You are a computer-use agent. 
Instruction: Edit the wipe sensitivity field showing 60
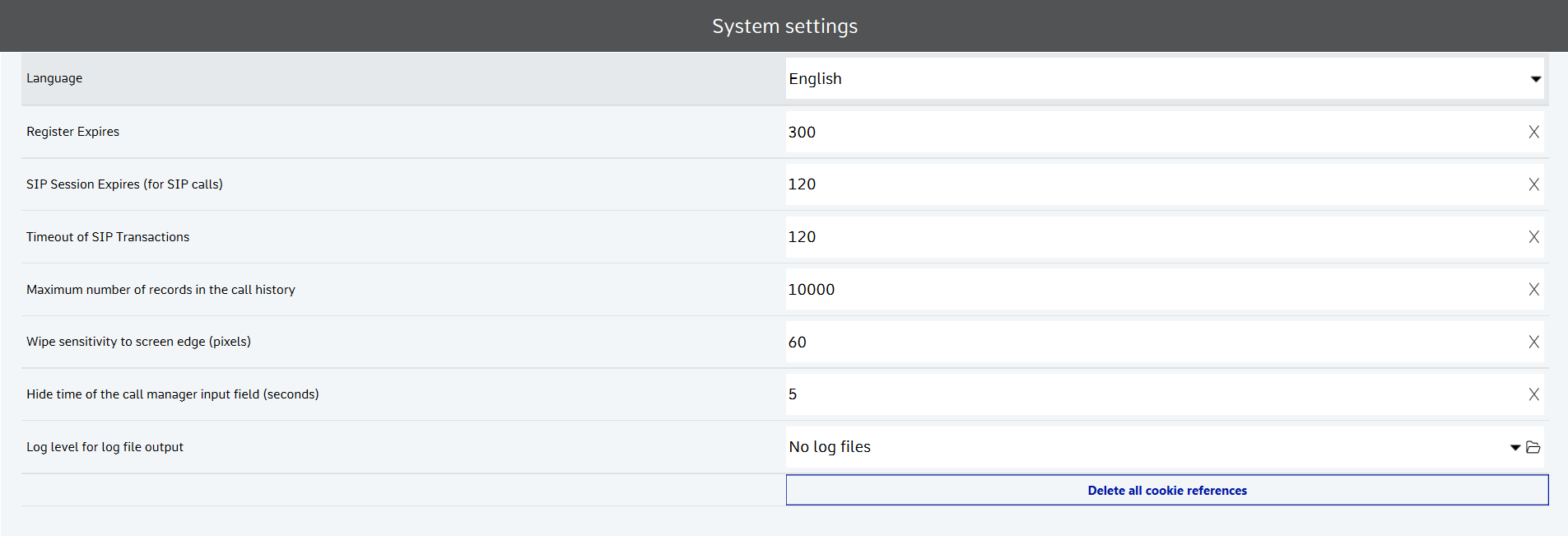pyautogui.click(x=1152, y=342)
